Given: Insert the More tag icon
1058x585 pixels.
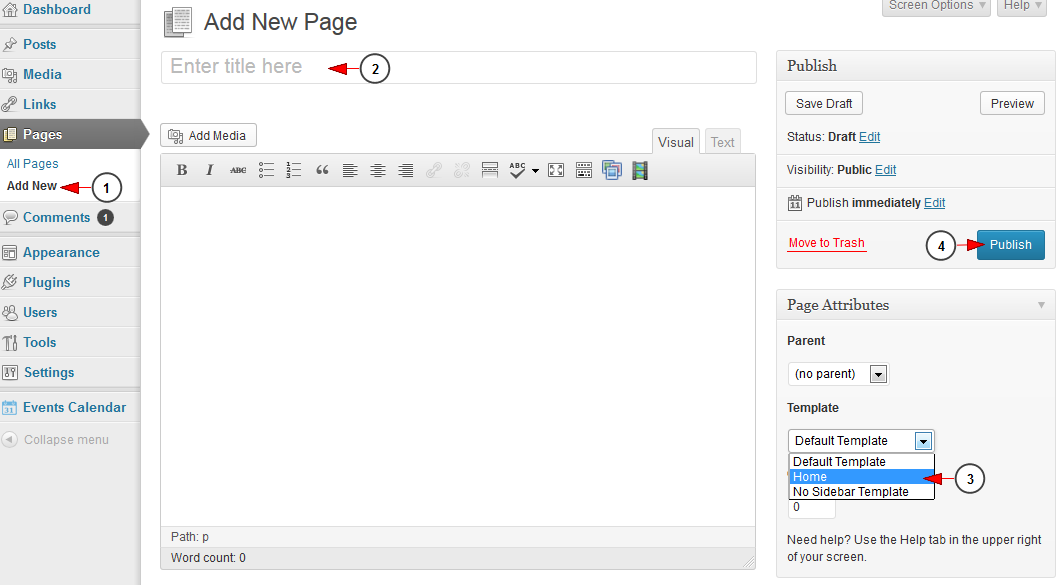Looking at the screenshot, I should (x=490, y=171).
